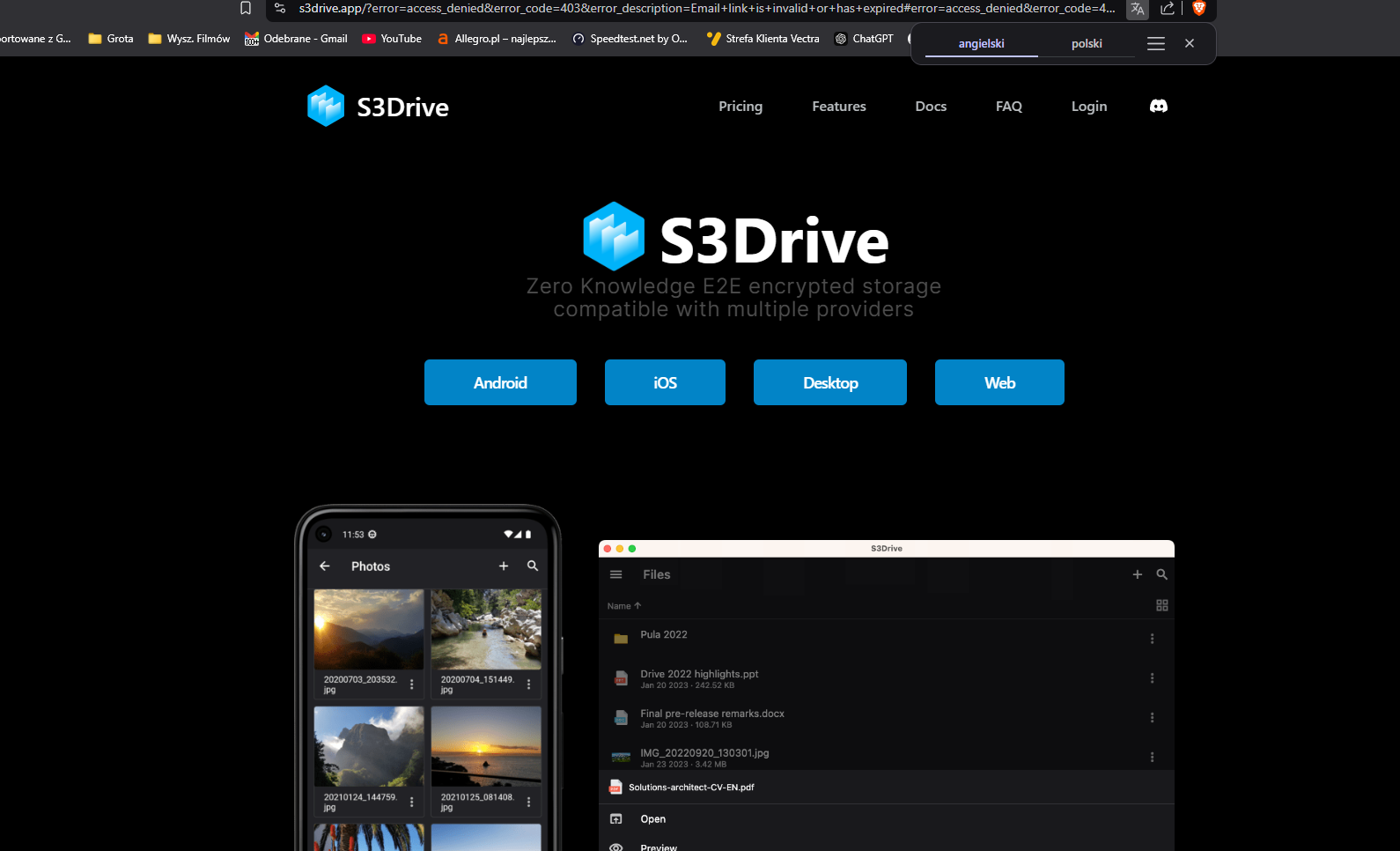Open options for 20200703_203532.jpg
The width and height of the screenshot is (1400, 851).
[x=412, y=684]
